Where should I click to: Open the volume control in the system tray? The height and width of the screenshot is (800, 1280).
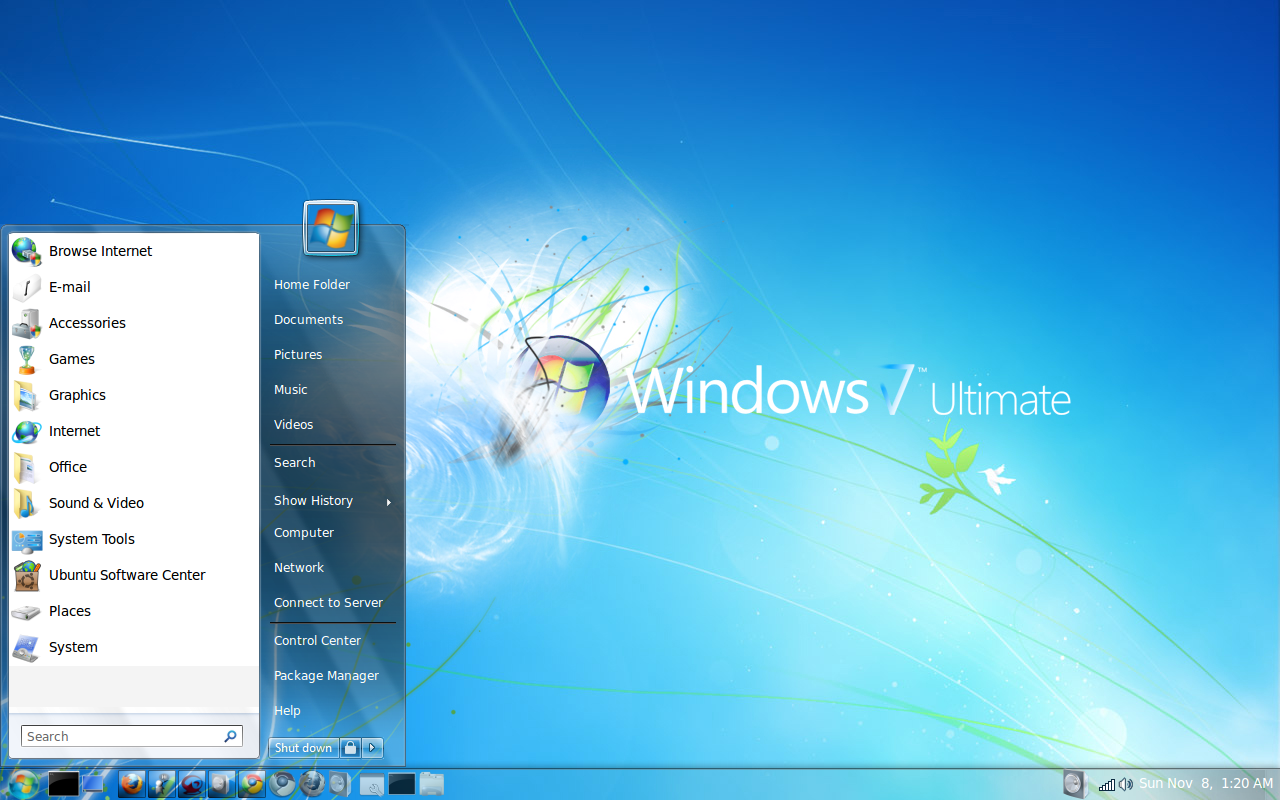pos(1126,784)
